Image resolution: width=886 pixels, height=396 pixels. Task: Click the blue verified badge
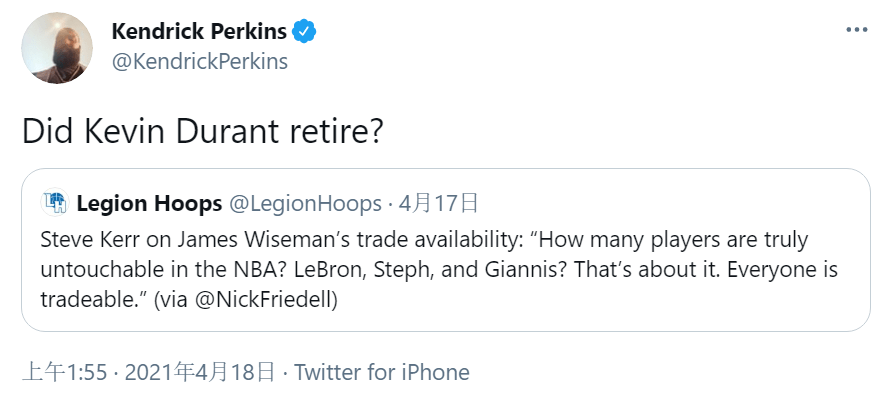pyautogui.click(x=304, y=31)
